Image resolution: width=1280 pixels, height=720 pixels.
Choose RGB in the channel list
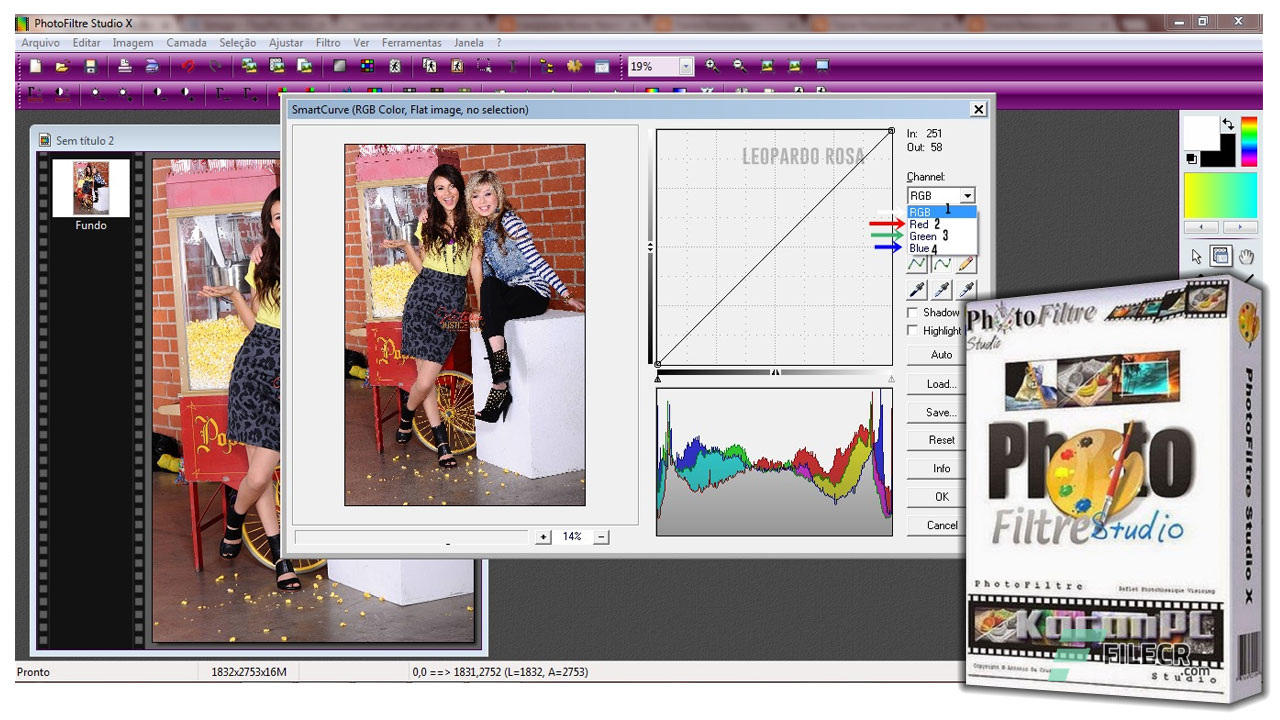pyautogui.click(x=941, y=212)
